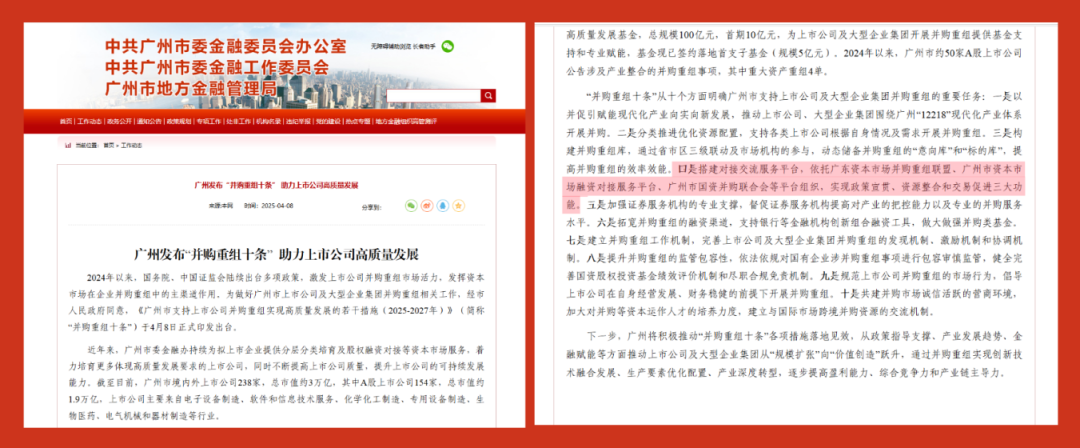Open the 工作动态 navigation menu item

pos(90,122)
